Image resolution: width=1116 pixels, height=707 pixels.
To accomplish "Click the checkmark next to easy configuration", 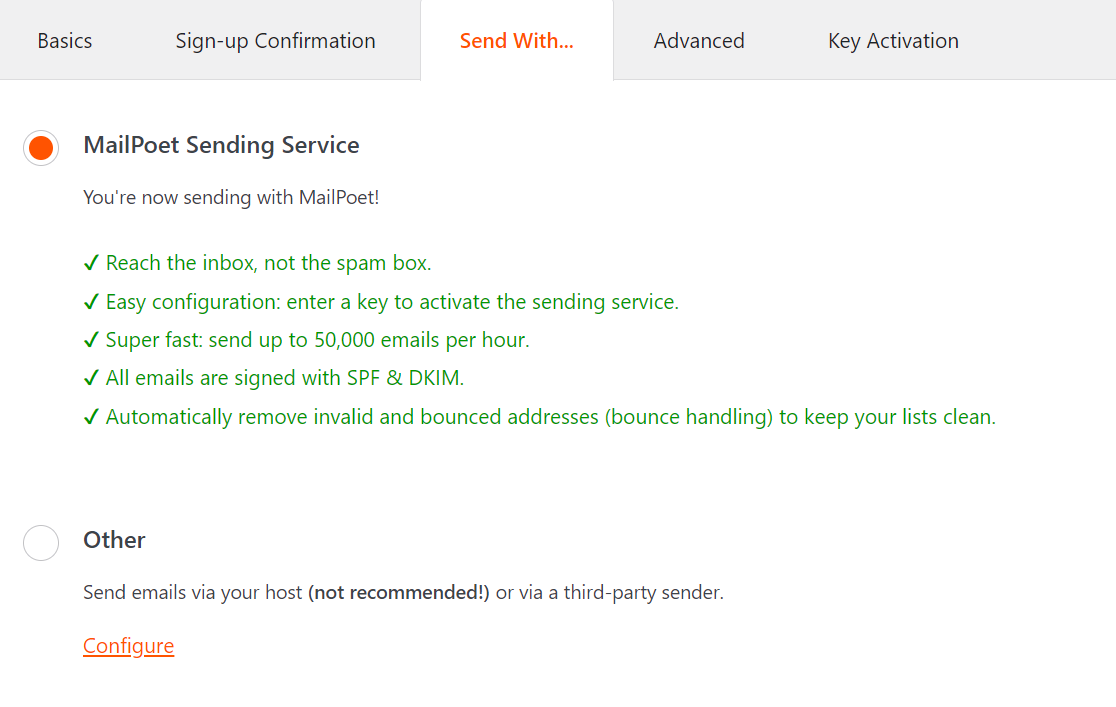I will point(92,301).
